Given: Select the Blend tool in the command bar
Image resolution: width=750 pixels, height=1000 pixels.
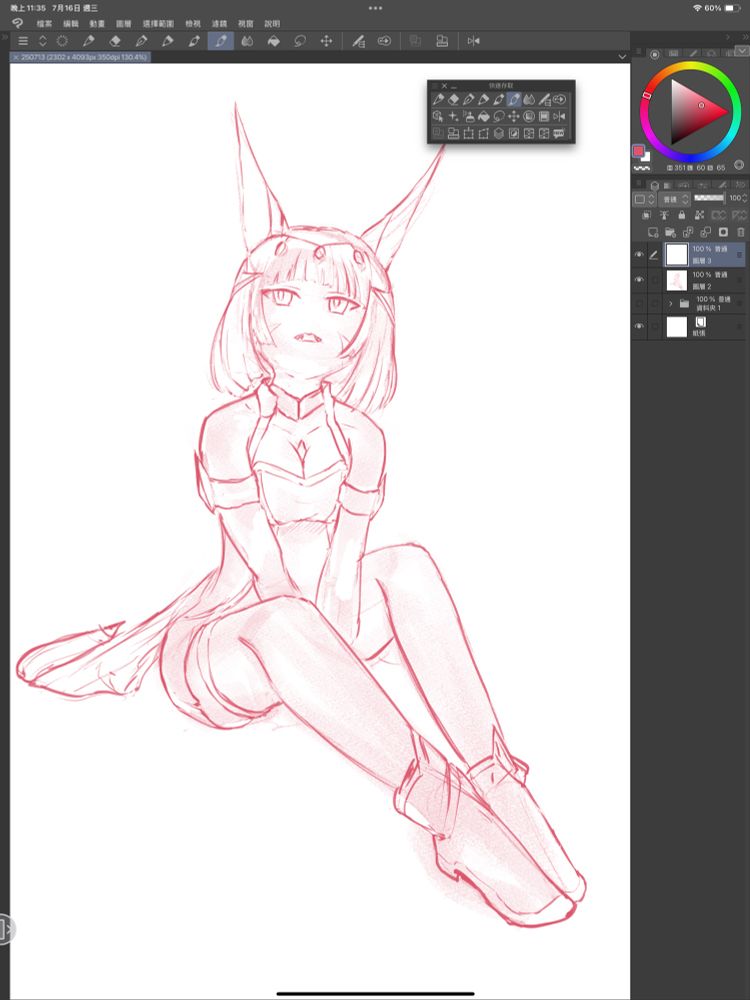Looking at the screenshot, I should pos(247,41).
